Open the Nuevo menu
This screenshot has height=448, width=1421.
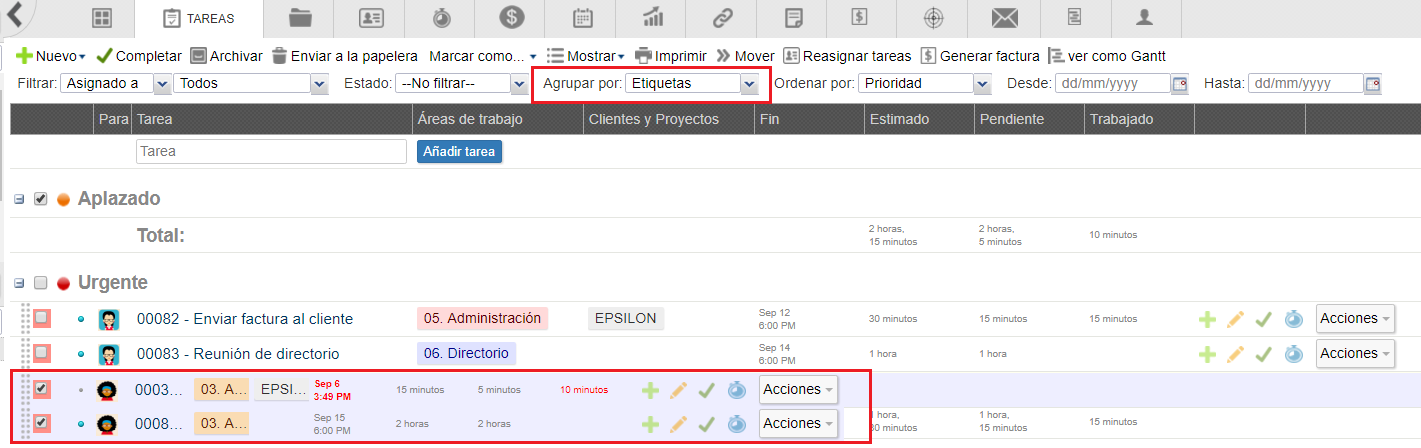click(x=52, y=56)
